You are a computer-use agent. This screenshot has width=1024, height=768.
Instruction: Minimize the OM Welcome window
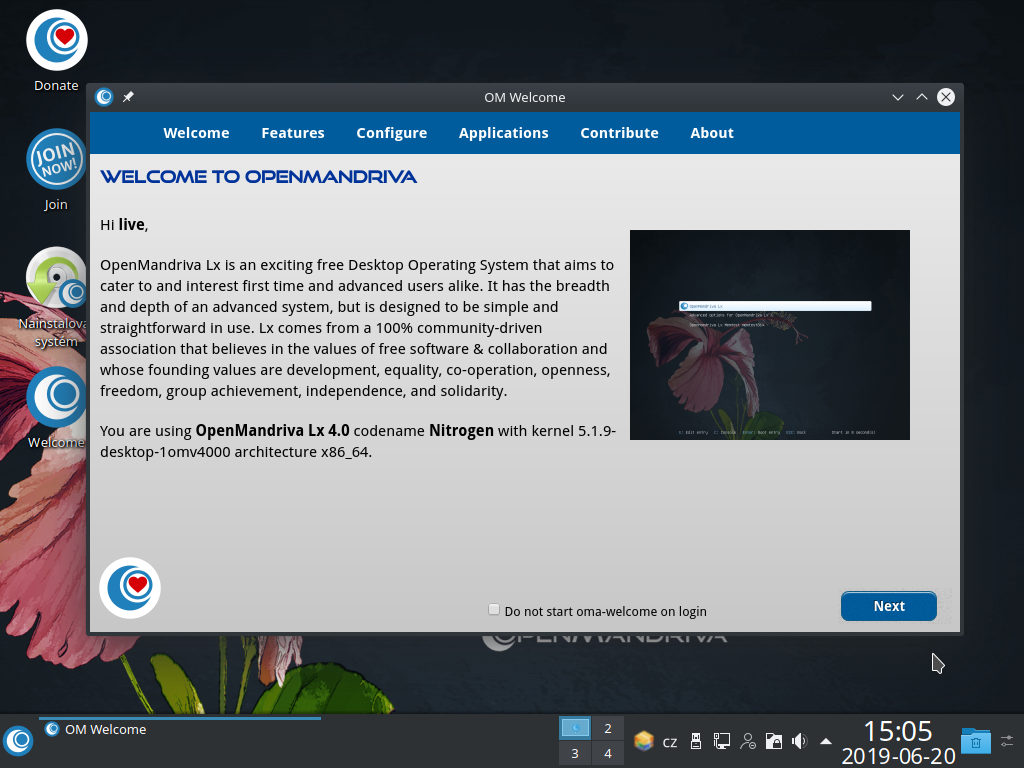[898, 97]
